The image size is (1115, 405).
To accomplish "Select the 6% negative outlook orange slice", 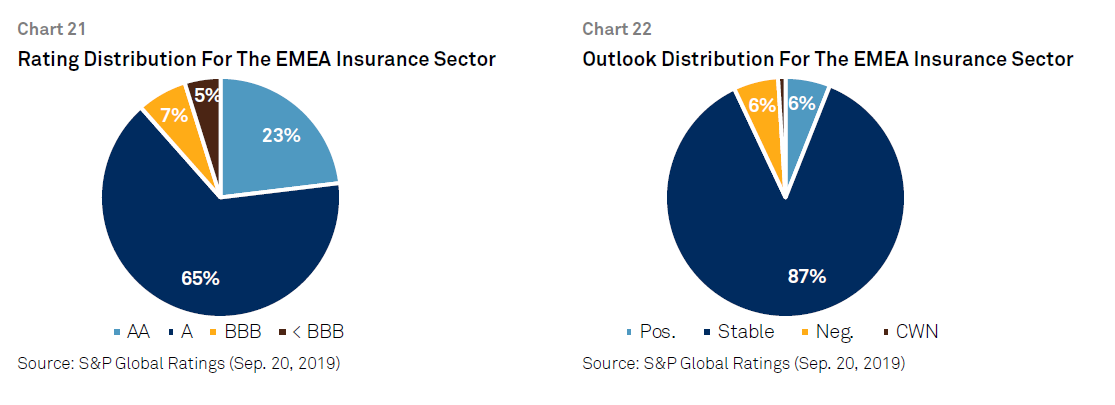I will tap(762, 114).
